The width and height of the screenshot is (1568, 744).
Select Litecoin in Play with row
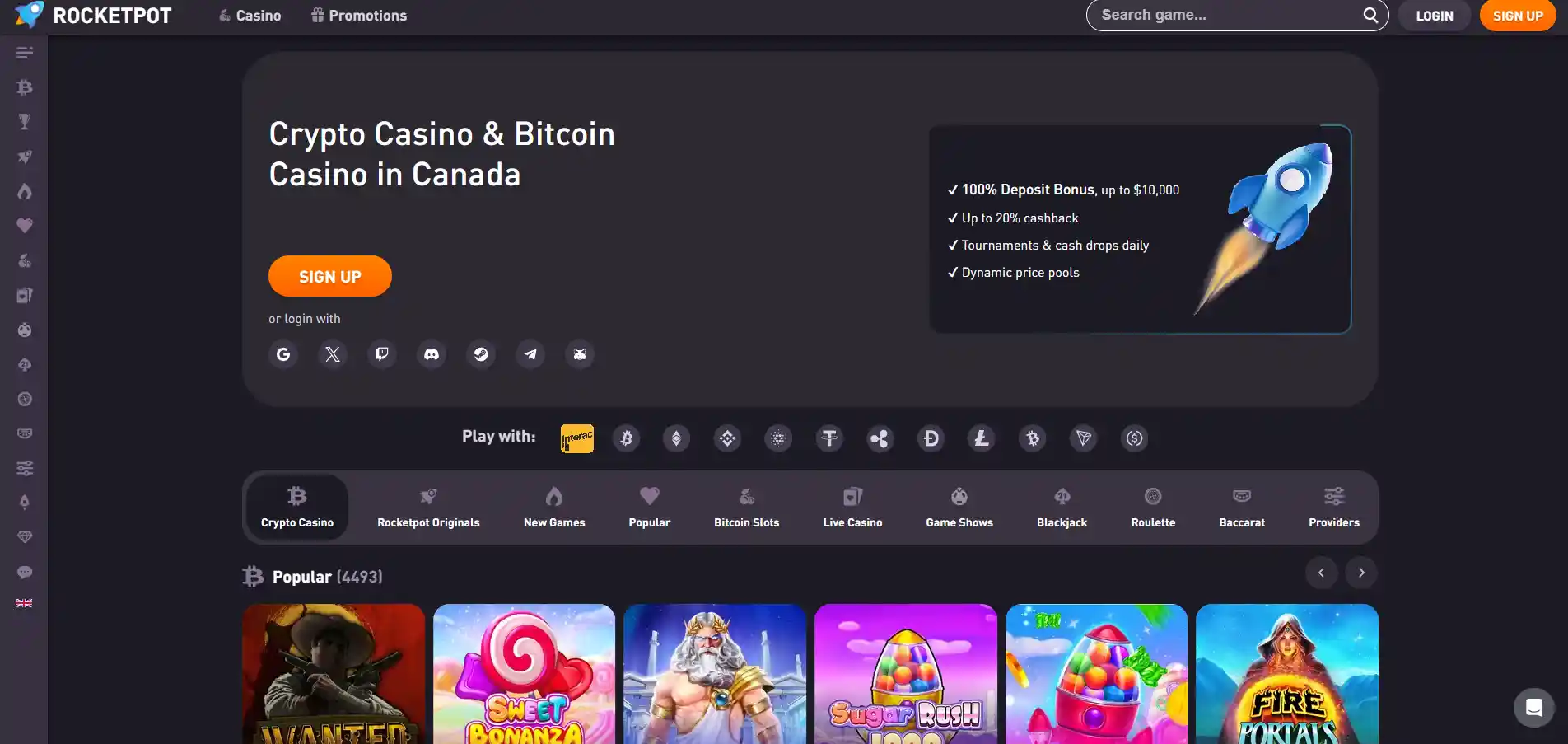(x=982, y=438)
